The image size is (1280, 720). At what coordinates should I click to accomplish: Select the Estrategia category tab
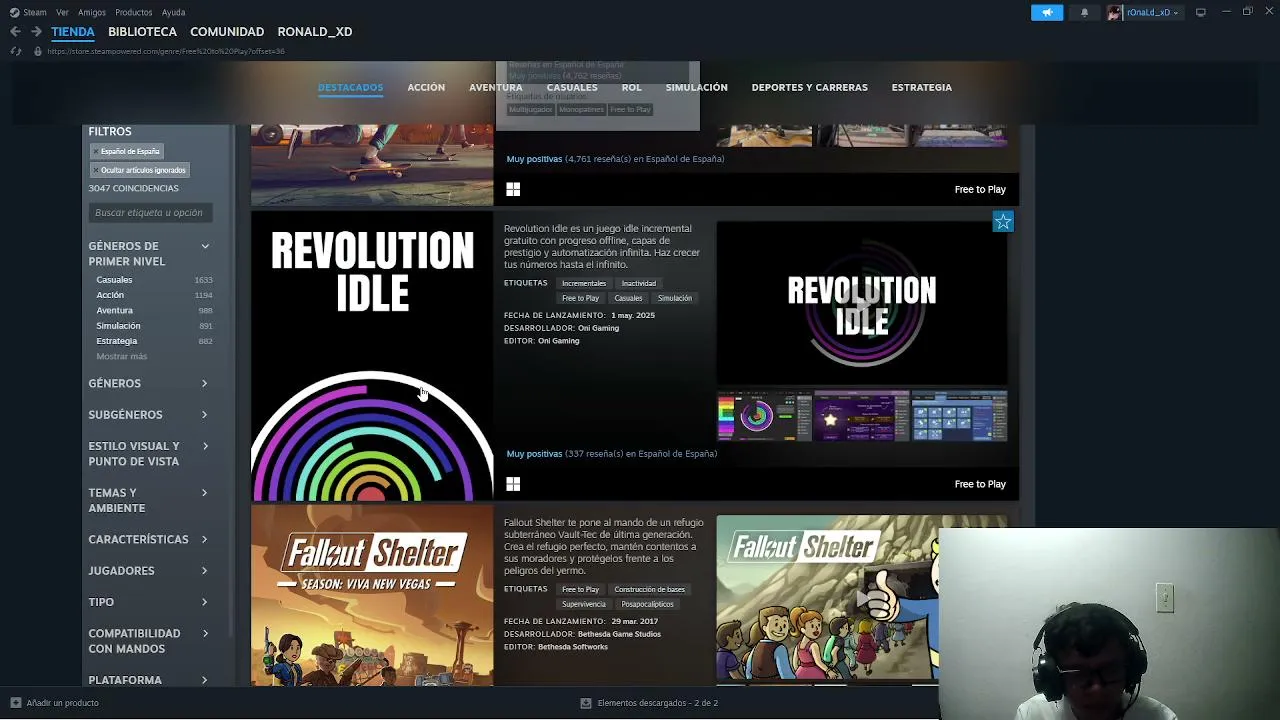tap(922, 87)
